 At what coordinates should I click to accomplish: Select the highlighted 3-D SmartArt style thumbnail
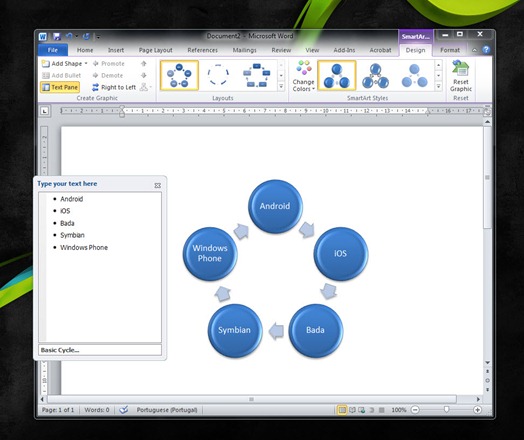tap(337, 76)
